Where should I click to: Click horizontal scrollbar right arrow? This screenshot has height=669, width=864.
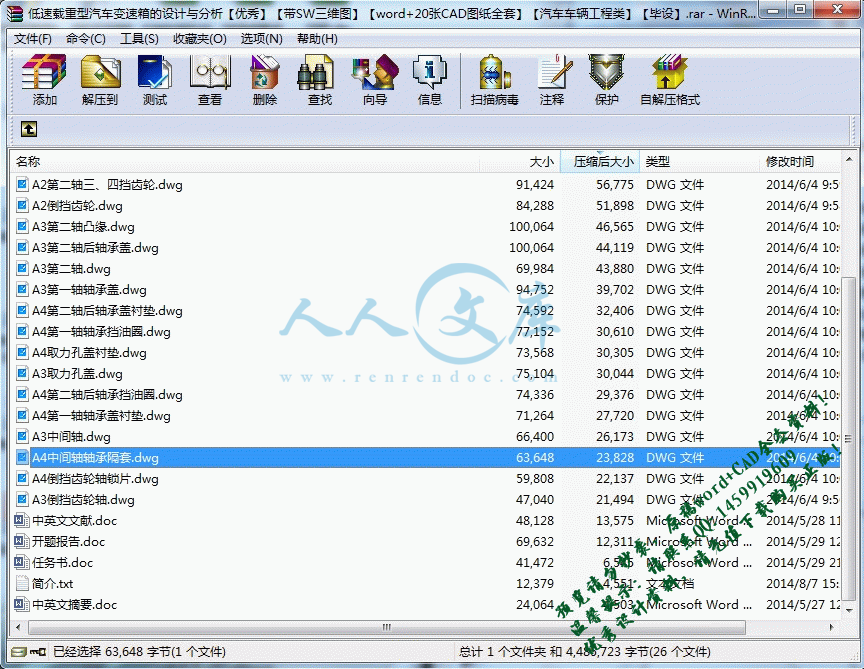click(x=831, y=627)
